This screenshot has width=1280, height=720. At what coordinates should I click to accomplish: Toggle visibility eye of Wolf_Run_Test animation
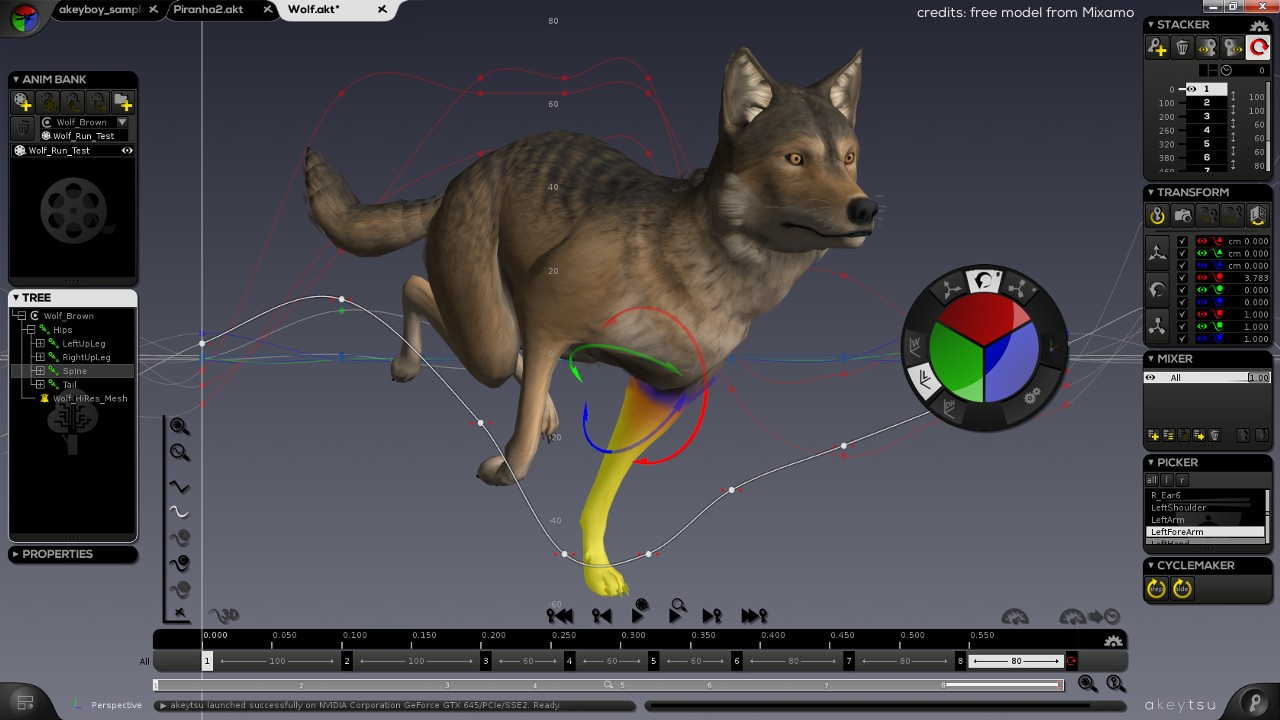click(127, 151)
